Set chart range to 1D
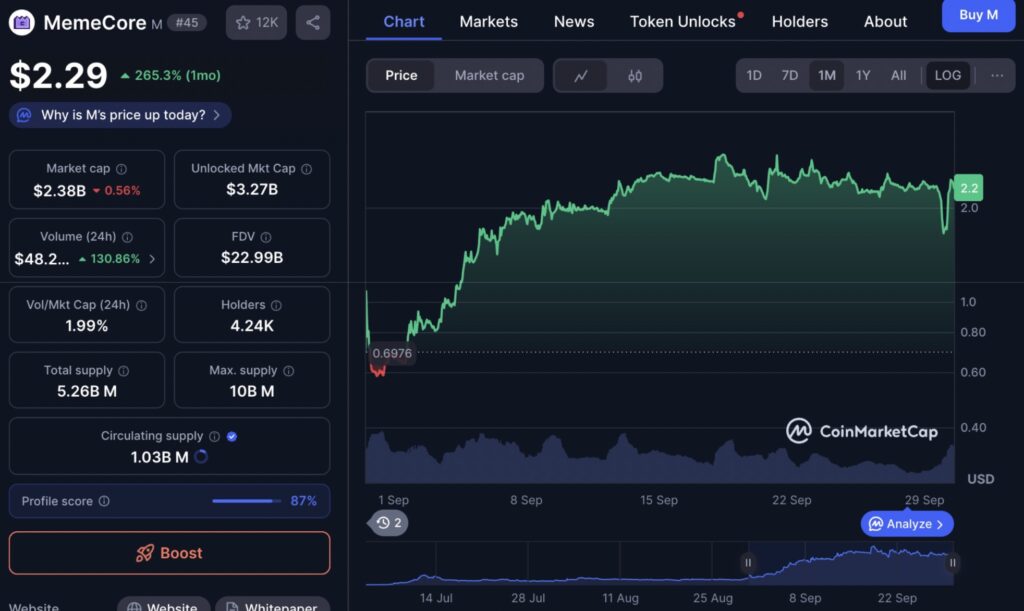 pos(754,76)
